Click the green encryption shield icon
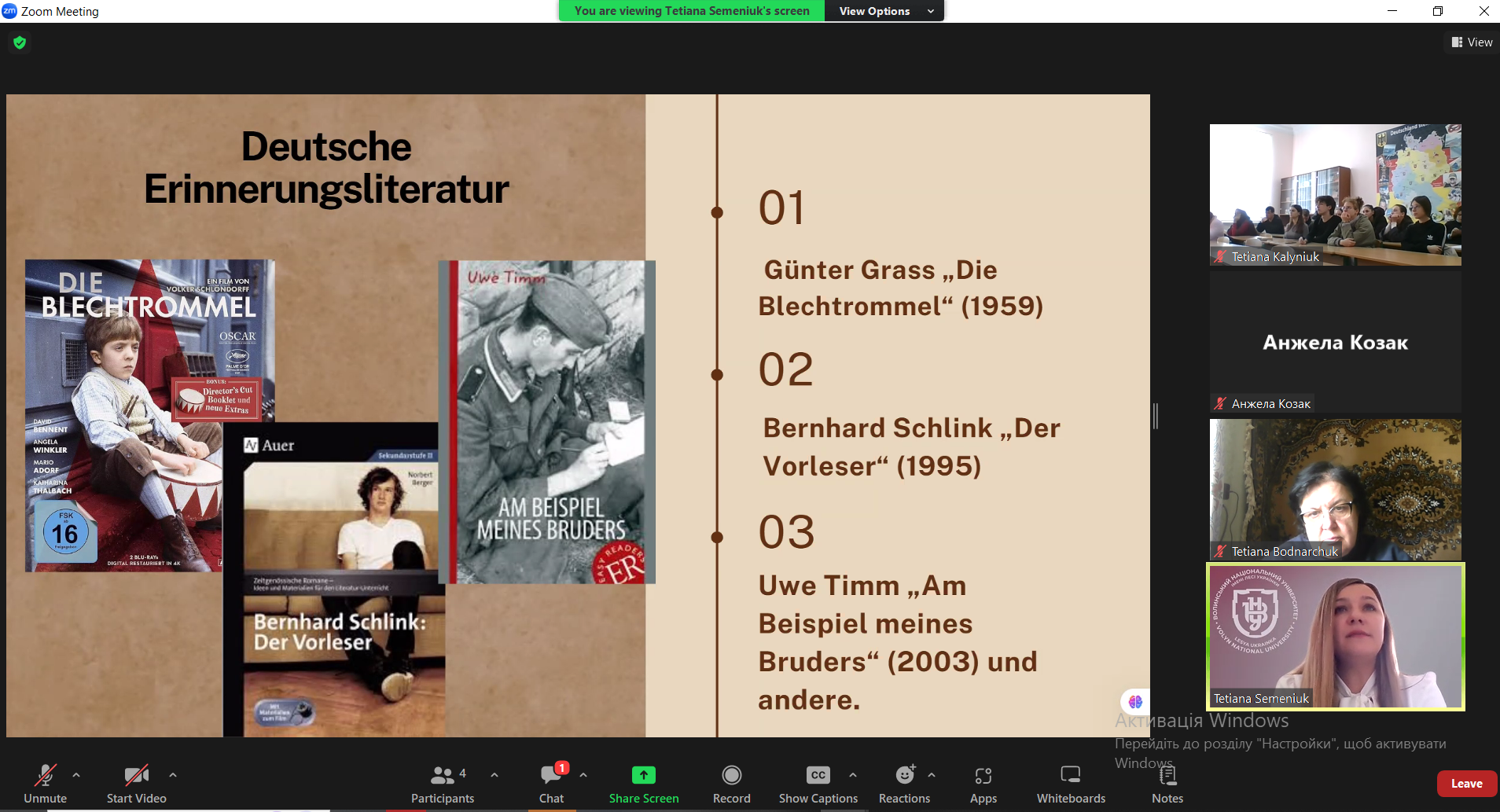 pos(20,42)
